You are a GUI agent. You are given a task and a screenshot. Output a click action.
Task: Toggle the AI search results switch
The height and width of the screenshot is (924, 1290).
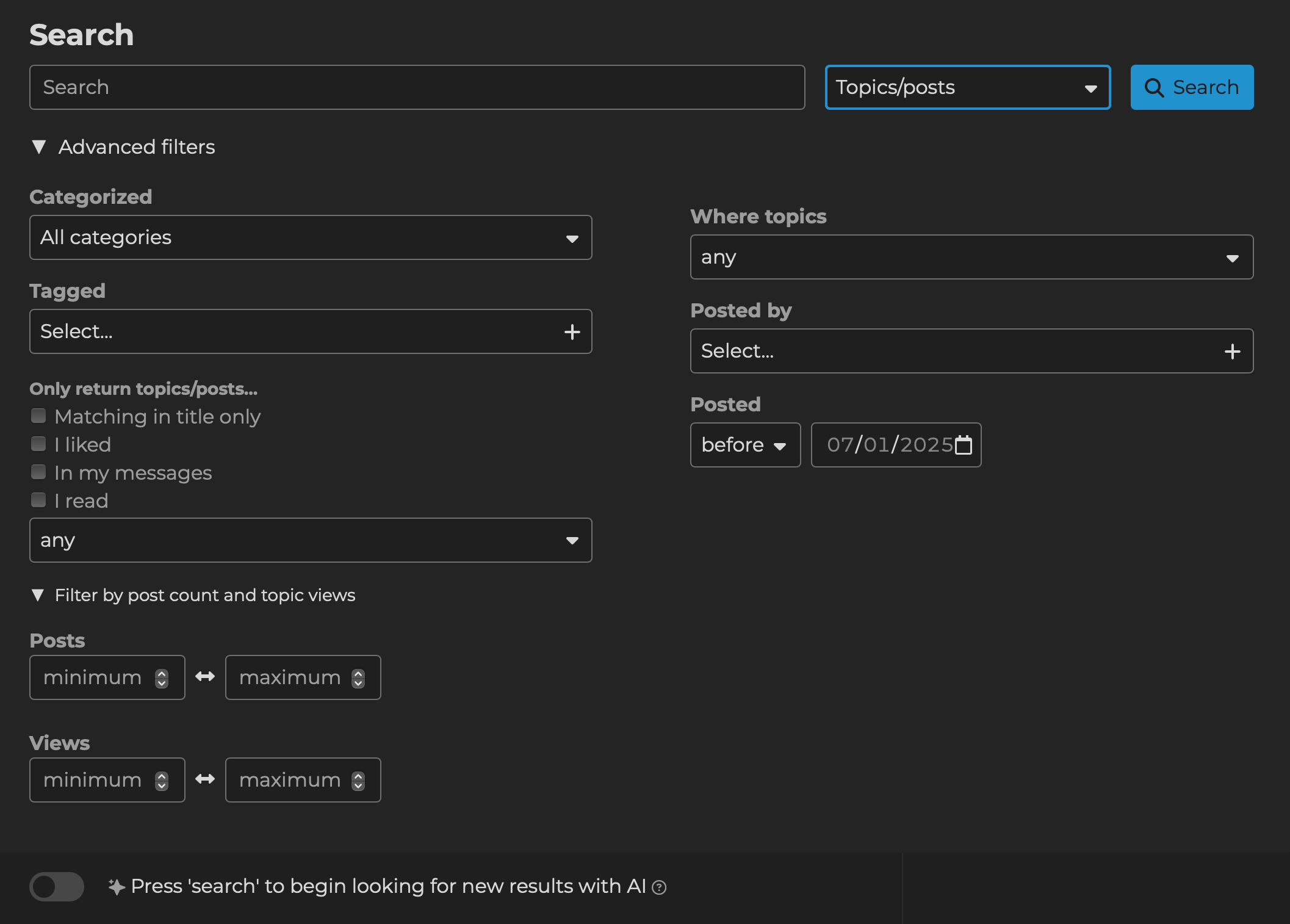57,887
